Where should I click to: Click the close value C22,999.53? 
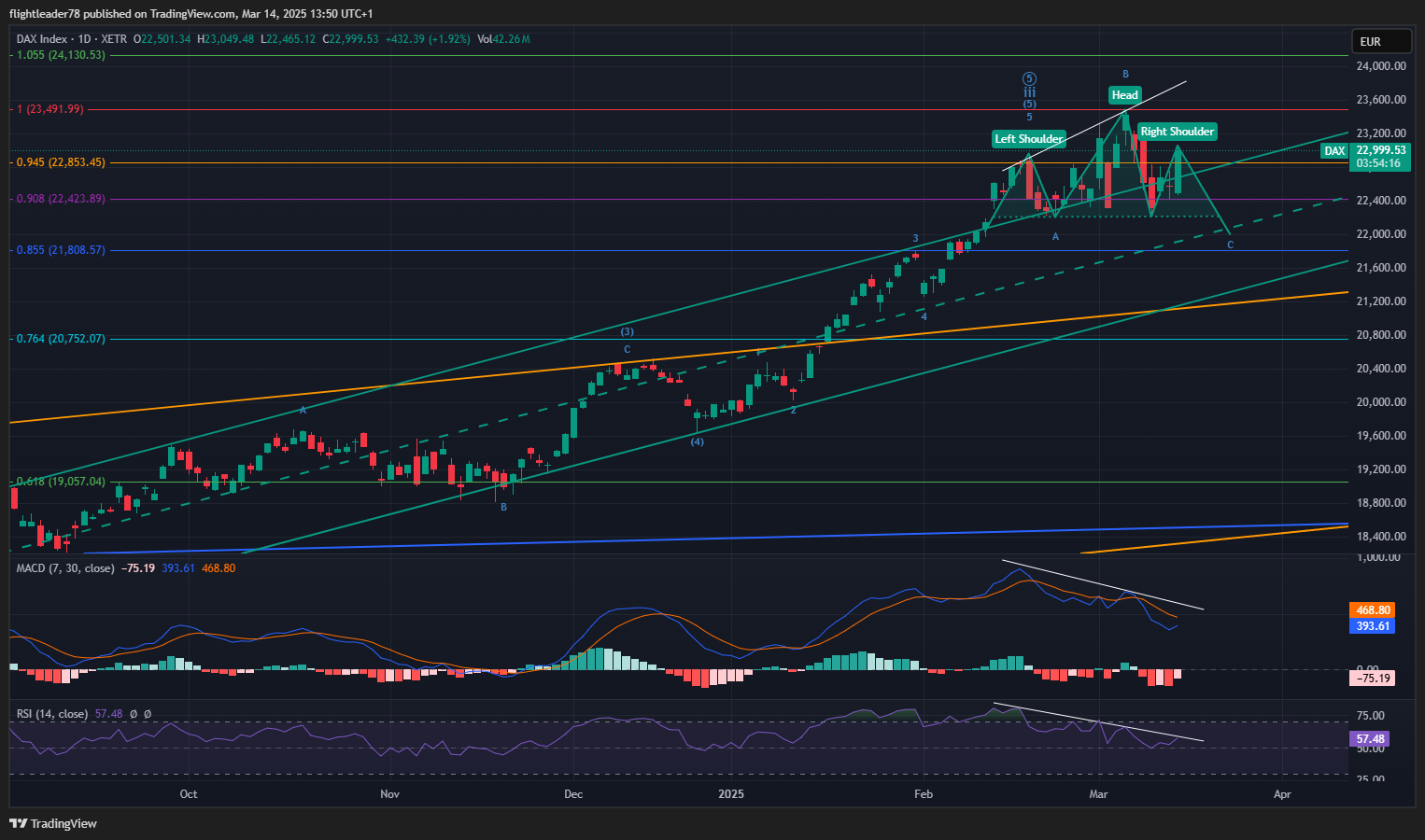coord(350,39)
